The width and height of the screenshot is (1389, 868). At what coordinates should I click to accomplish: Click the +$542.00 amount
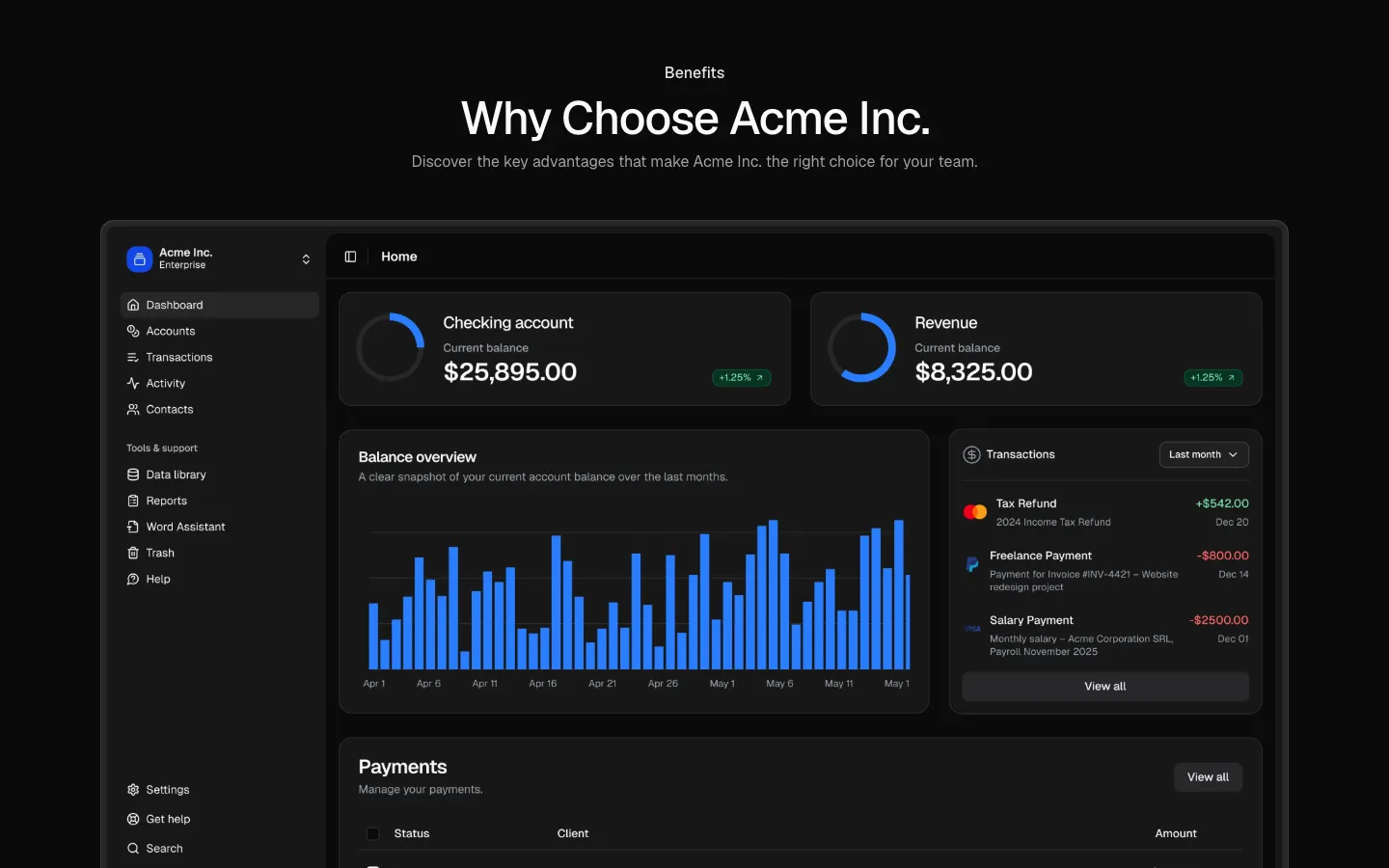point(1222,503)
